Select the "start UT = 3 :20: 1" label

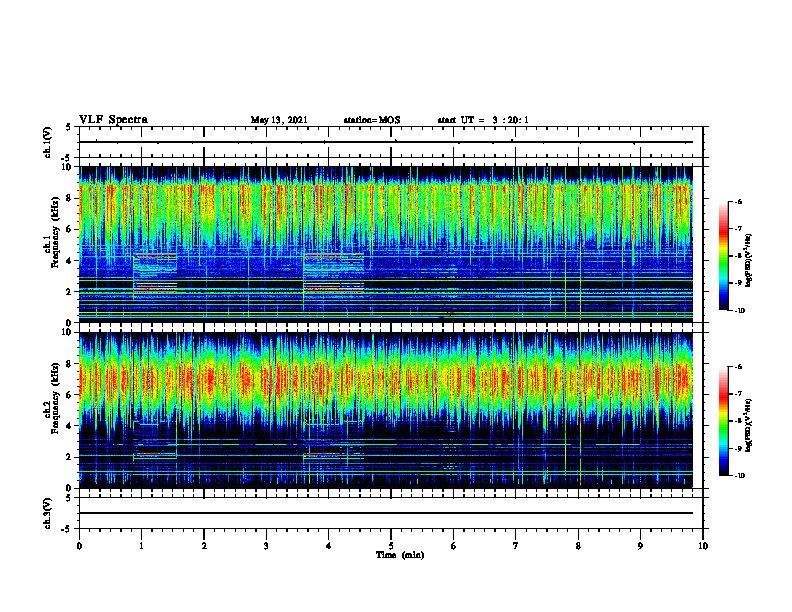click(x=483, y=120)
